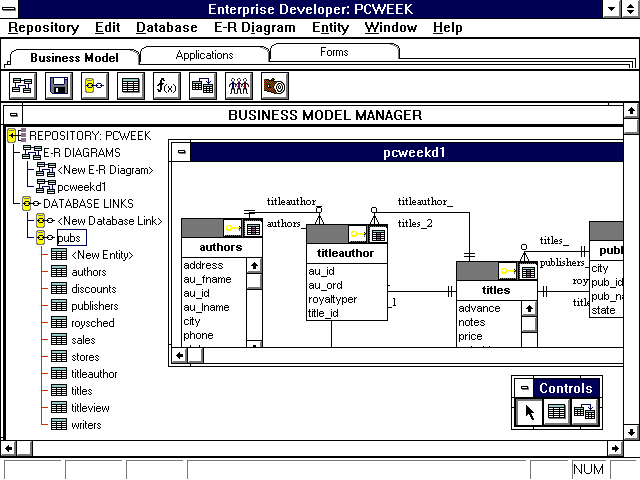Collapse the DATABASE LINKS tree branch
This screenshot has width=640, height=480.
(x=29, y=204)
